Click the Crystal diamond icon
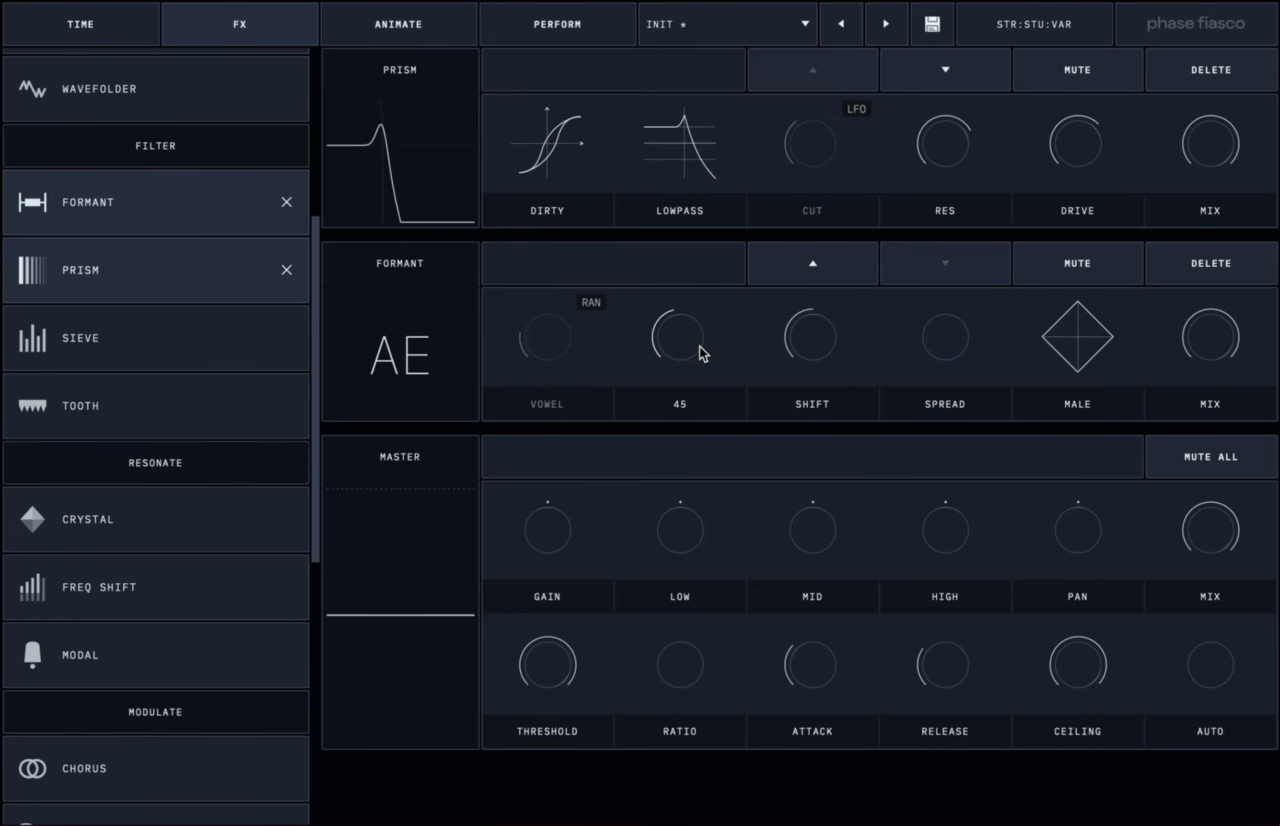 tap(33, 519)
